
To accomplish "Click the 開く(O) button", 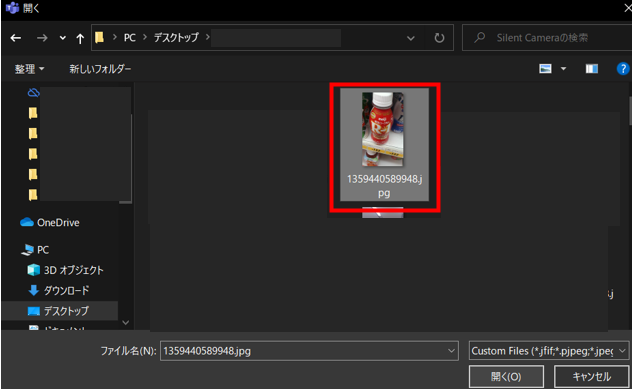I will [x=506, y=377].
